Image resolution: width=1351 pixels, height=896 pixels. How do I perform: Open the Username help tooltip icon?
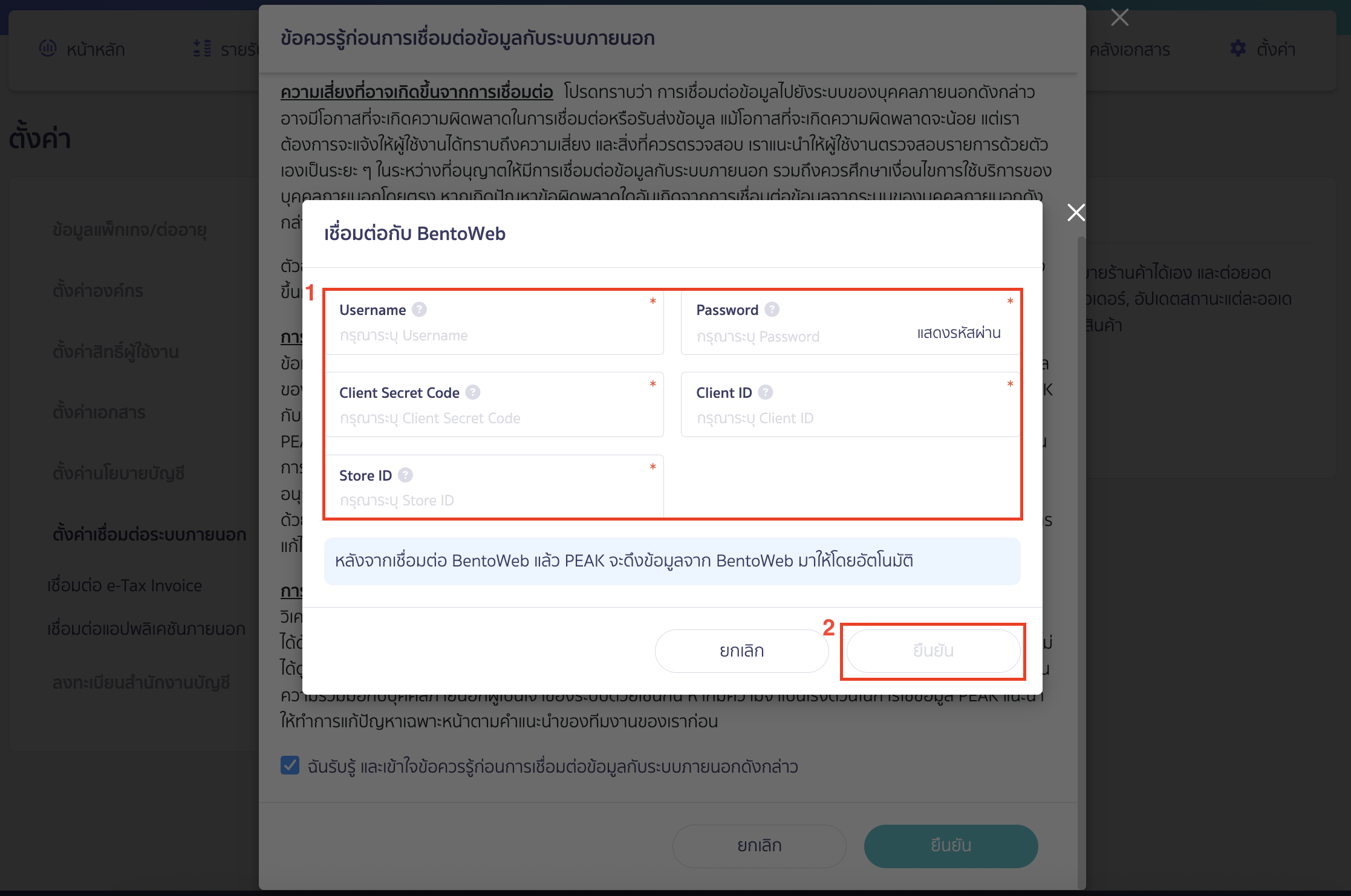418,310
